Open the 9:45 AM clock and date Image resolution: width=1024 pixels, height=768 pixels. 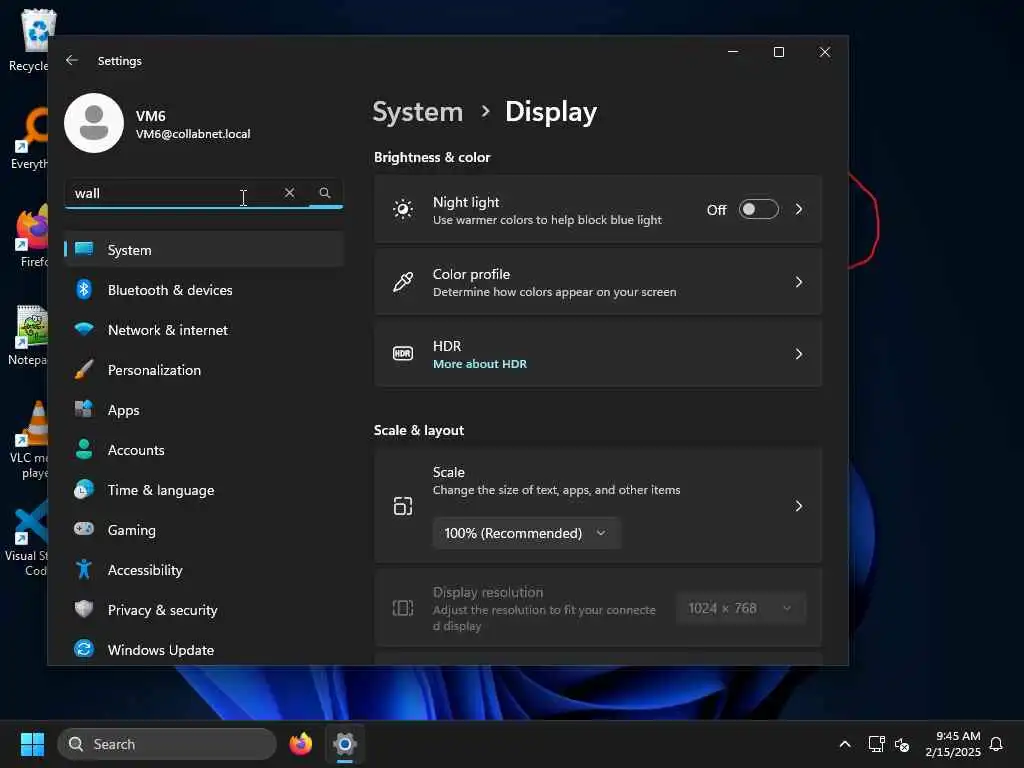click(953, 744)
